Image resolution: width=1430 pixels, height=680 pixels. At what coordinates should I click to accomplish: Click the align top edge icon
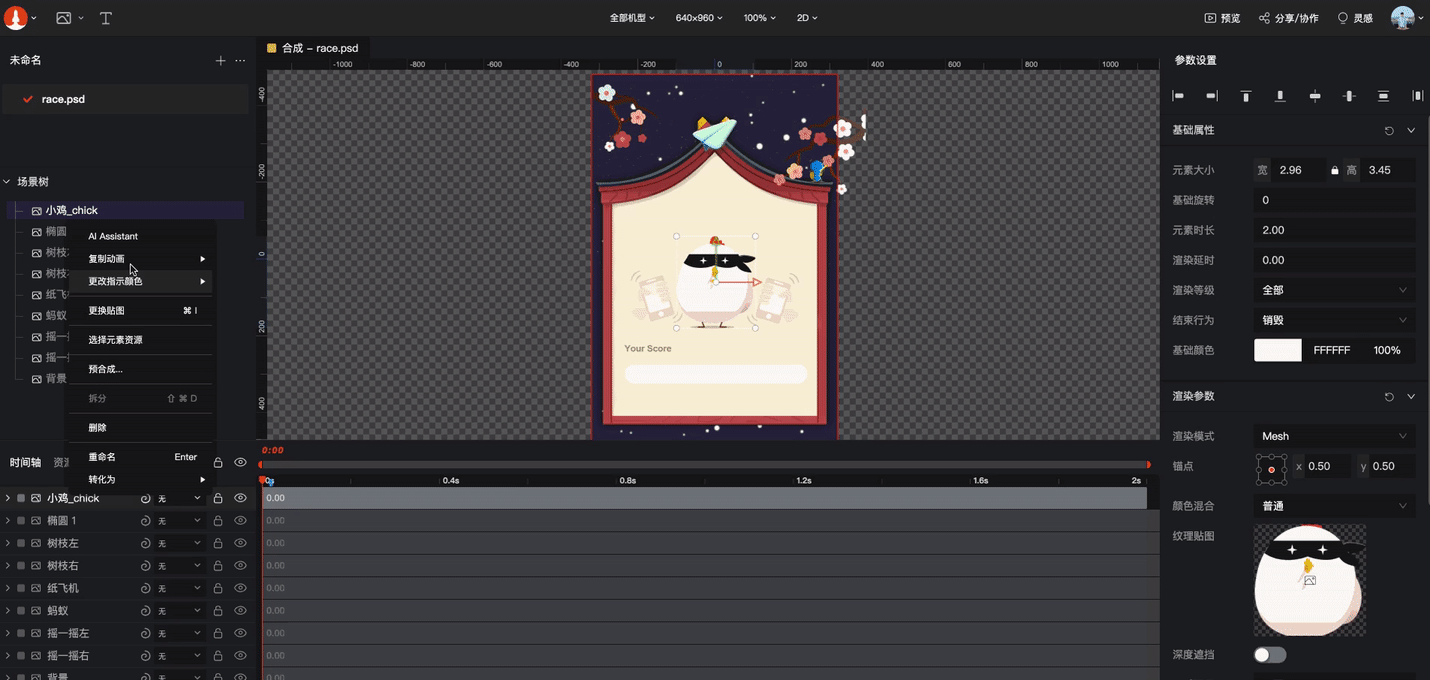pyautogui.click(x=1246, y=96)
